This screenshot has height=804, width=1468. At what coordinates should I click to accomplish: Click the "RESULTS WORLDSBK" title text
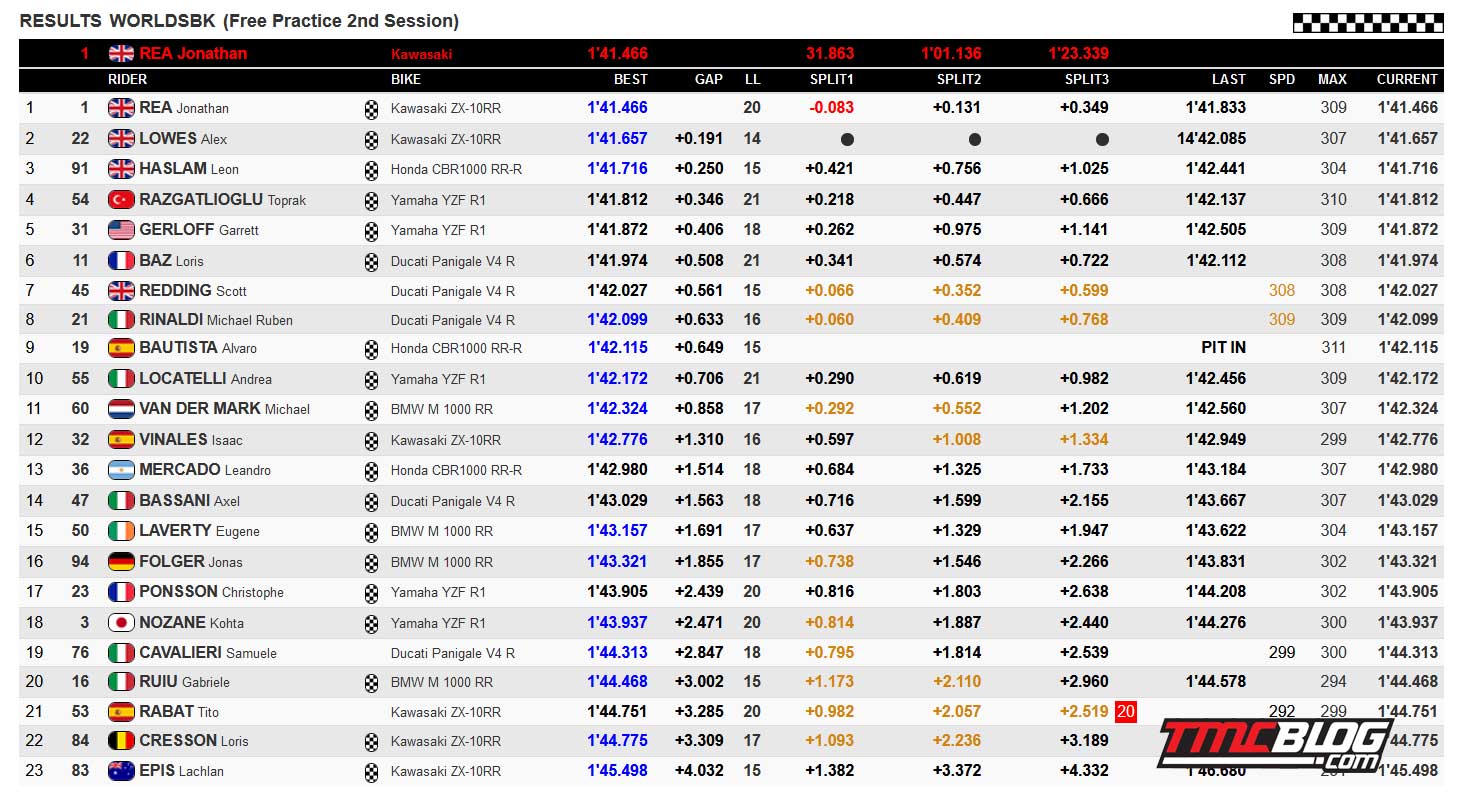click(x=118, y=21)
